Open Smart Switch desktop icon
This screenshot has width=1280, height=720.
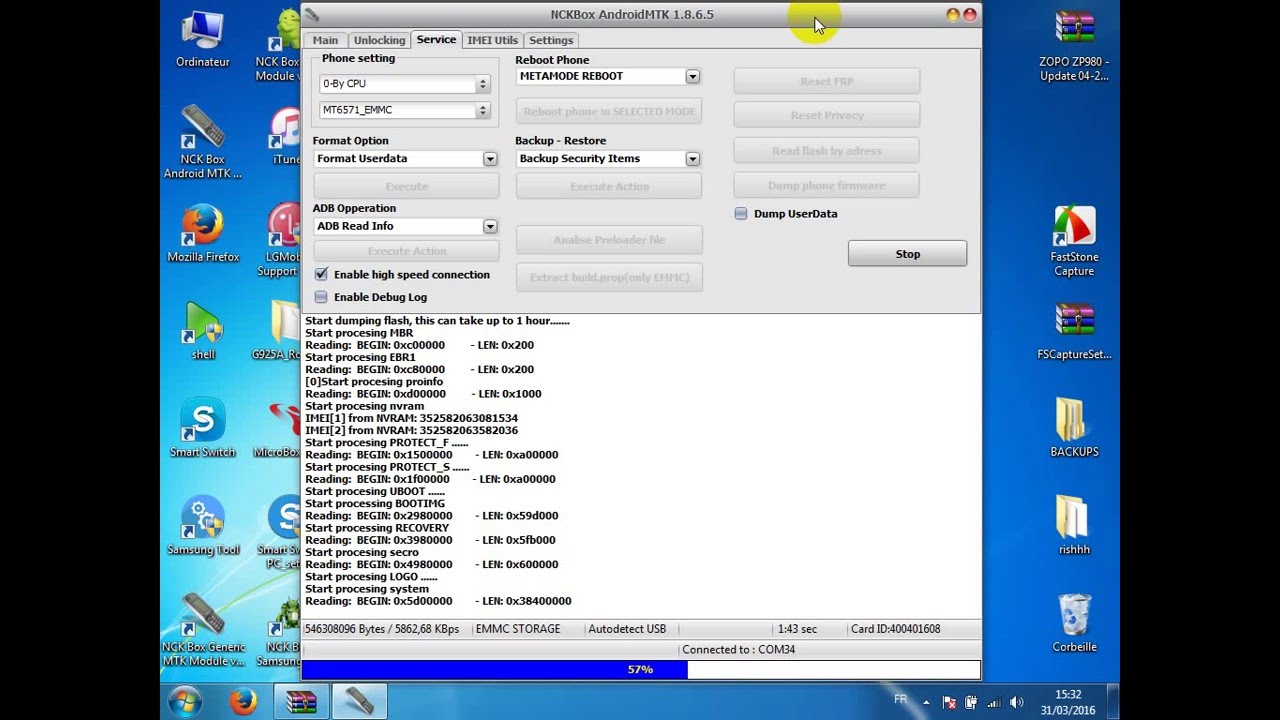tap(203, 429)
